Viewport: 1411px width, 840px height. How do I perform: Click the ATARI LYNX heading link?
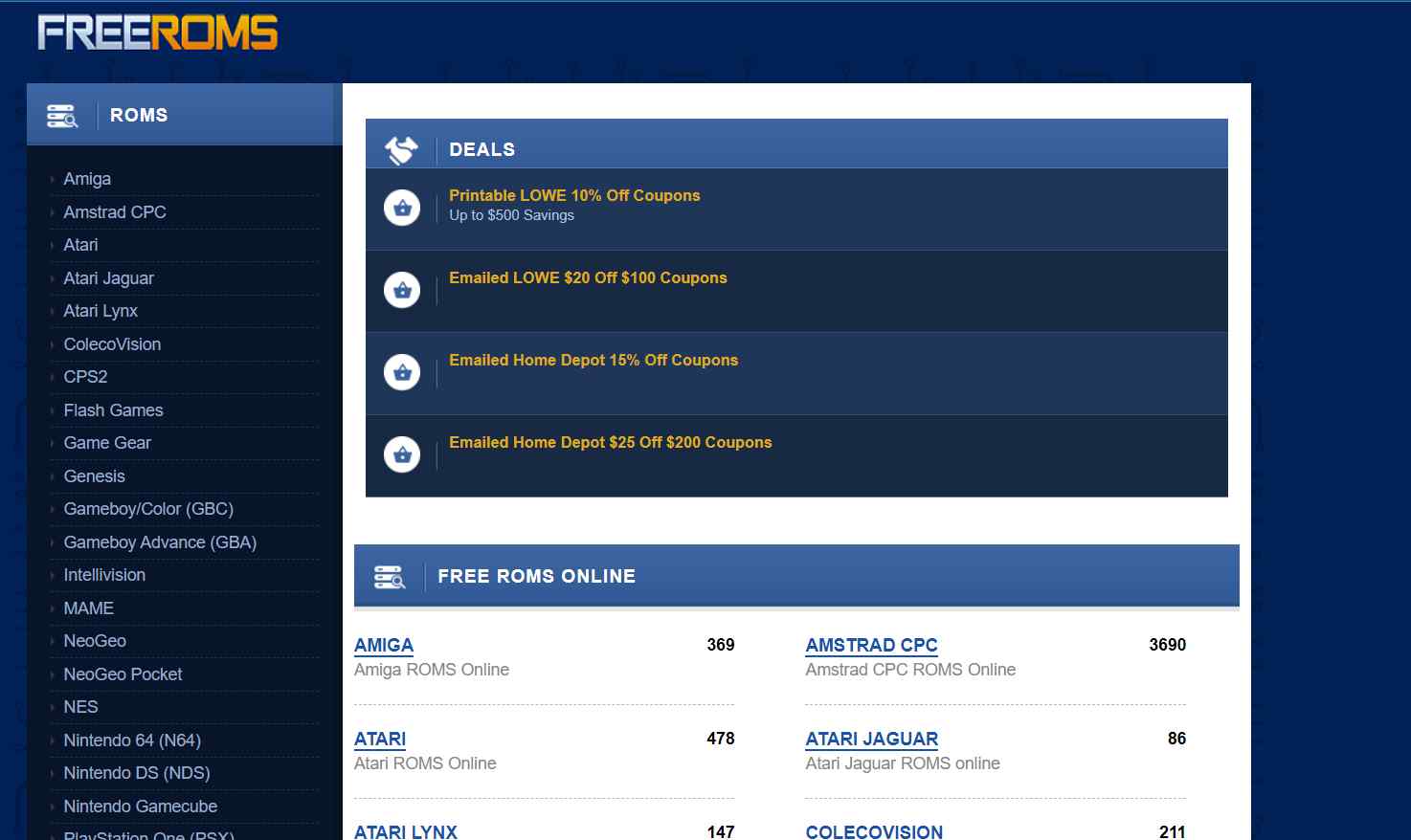tap(406, 831)
